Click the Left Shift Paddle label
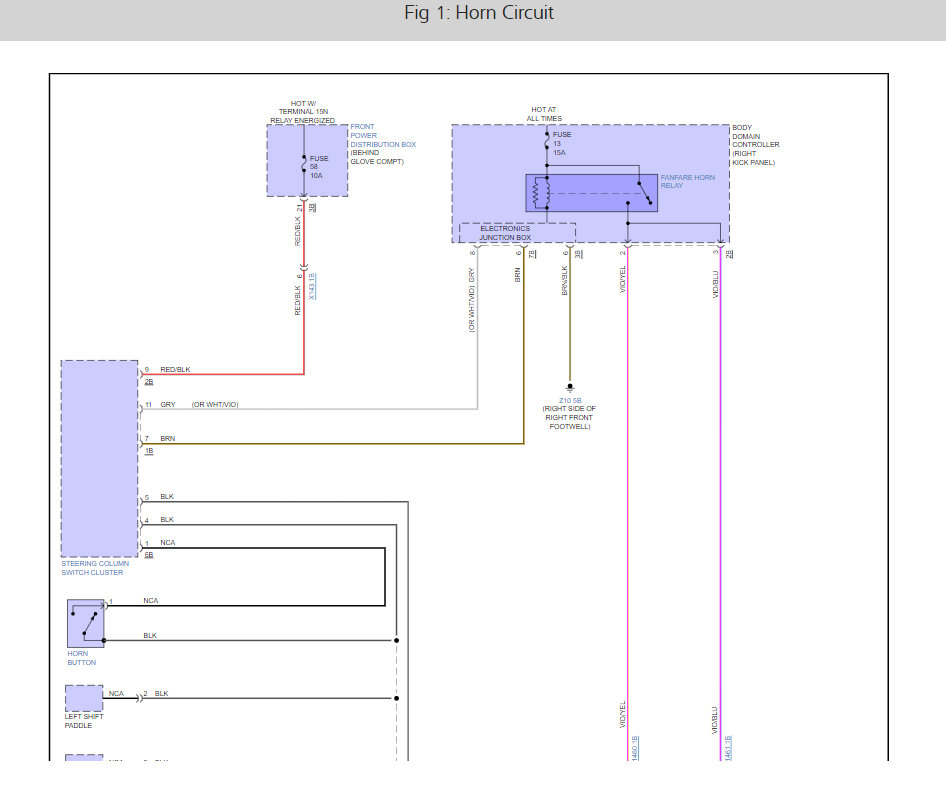This screenshot has width=946, height=792. [84, 721]
